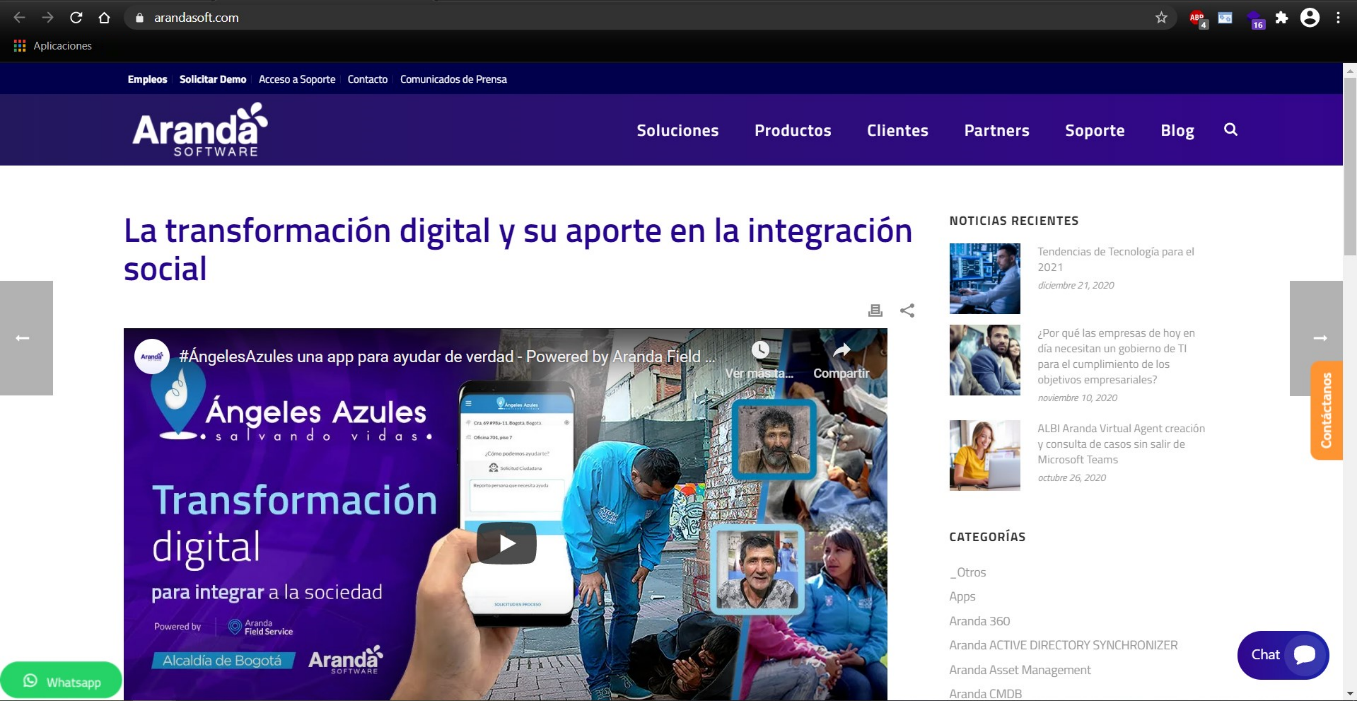Viewport: 1357px width, 701px height.
Task: Open the Contacto link
Action: (x=368, y=79)
